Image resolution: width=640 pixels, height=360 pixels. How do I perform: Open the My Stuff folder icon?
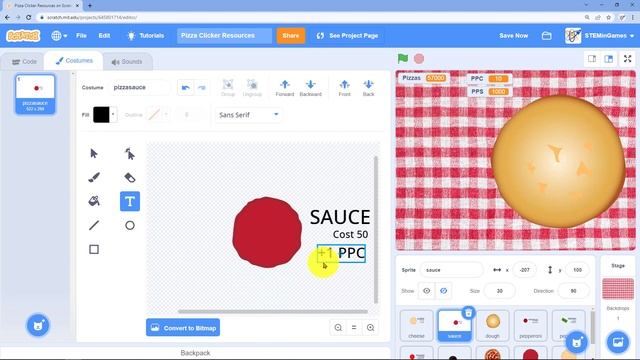tap(547, 36)
